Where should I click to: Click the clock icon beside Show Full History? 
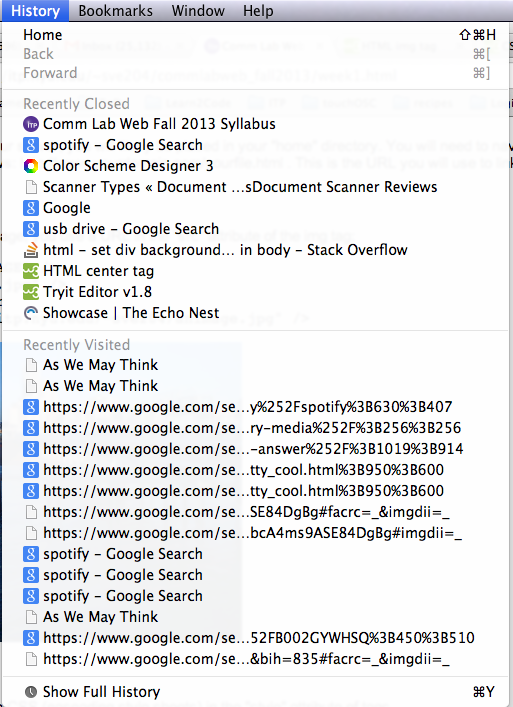pyautogui.click(x=31, y=692)
